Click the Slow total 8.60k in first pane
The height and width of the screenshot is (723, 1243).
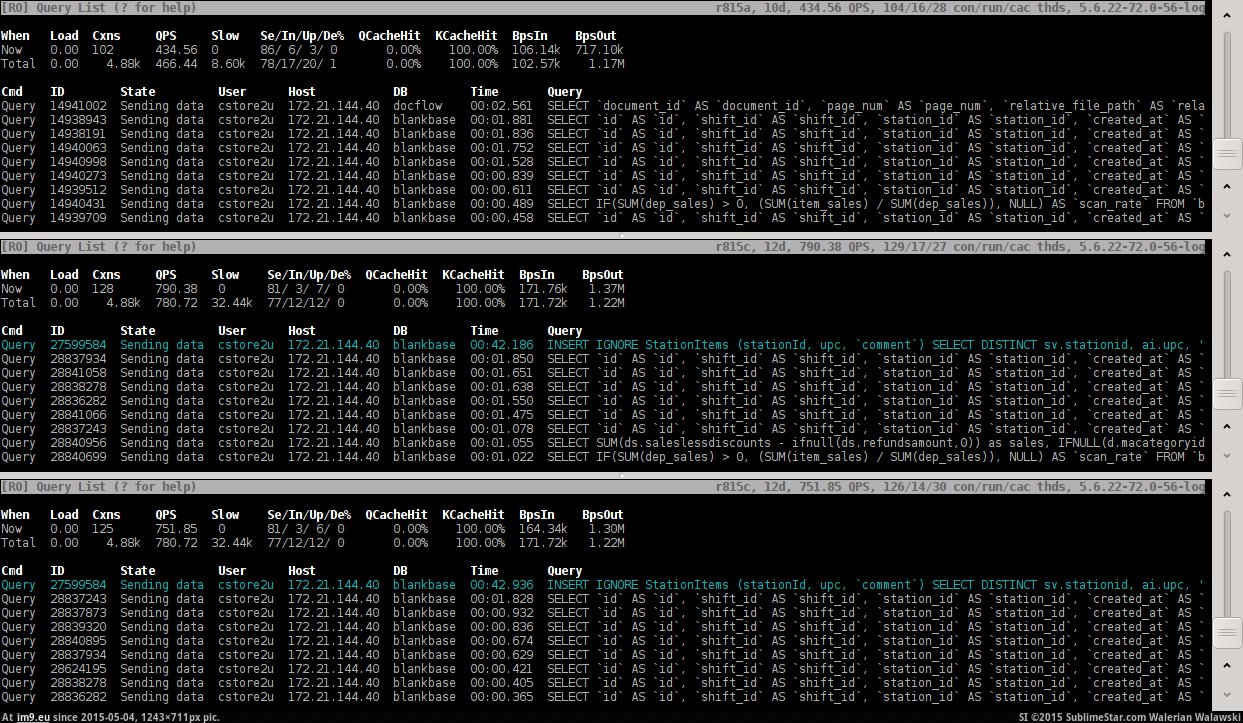point(228,63)
